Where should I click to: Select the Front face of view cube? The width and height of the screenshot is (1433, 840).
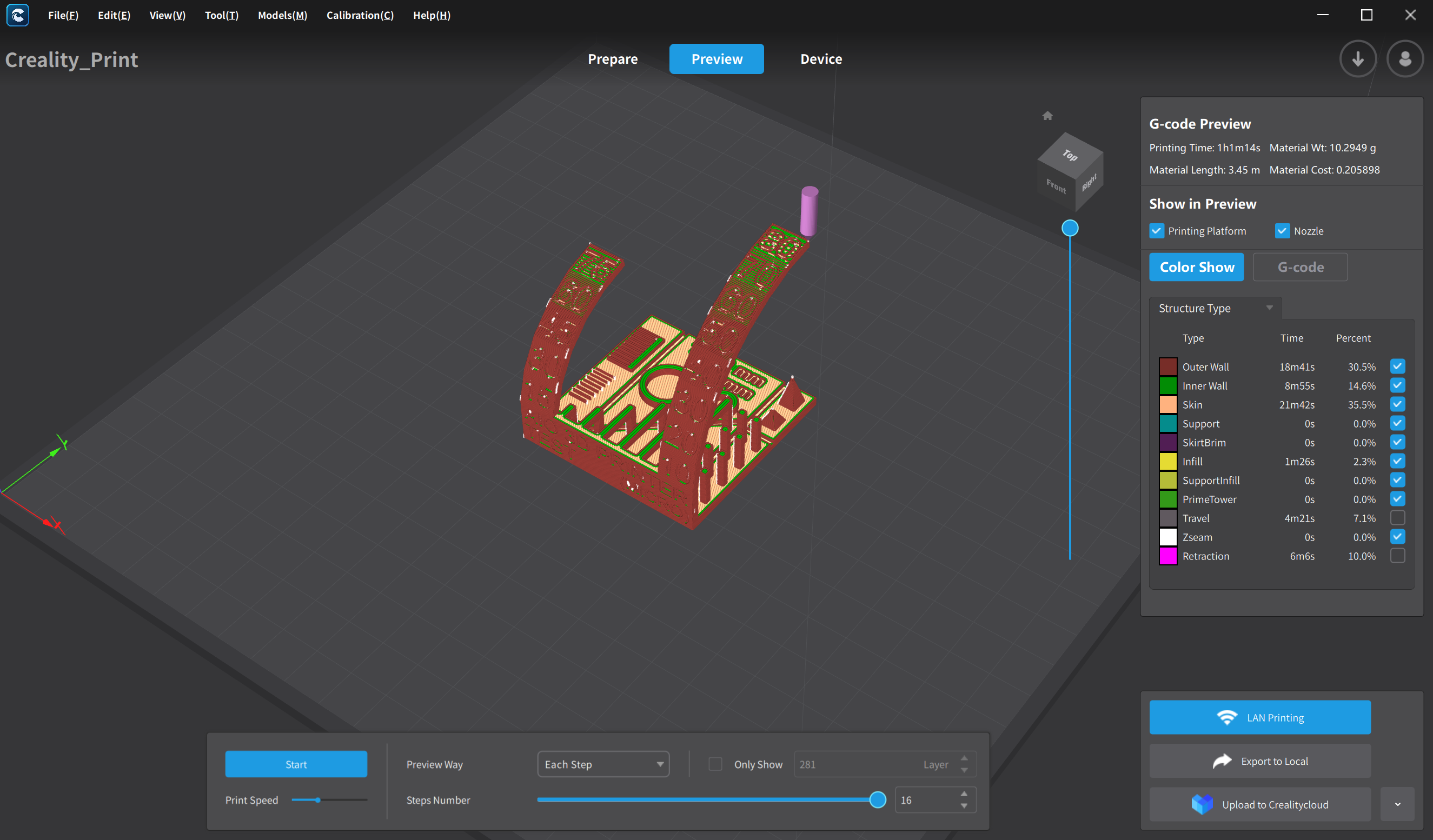pyautogui.click(x=1056, y=186)
